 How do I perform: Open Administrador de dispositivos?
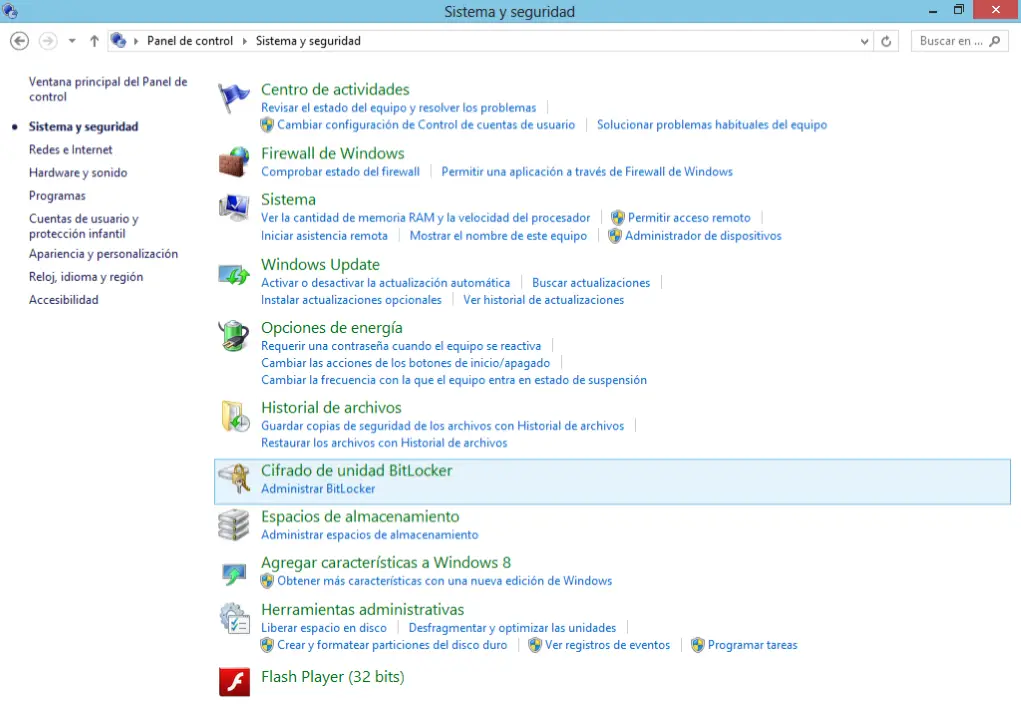click(703, 236)
